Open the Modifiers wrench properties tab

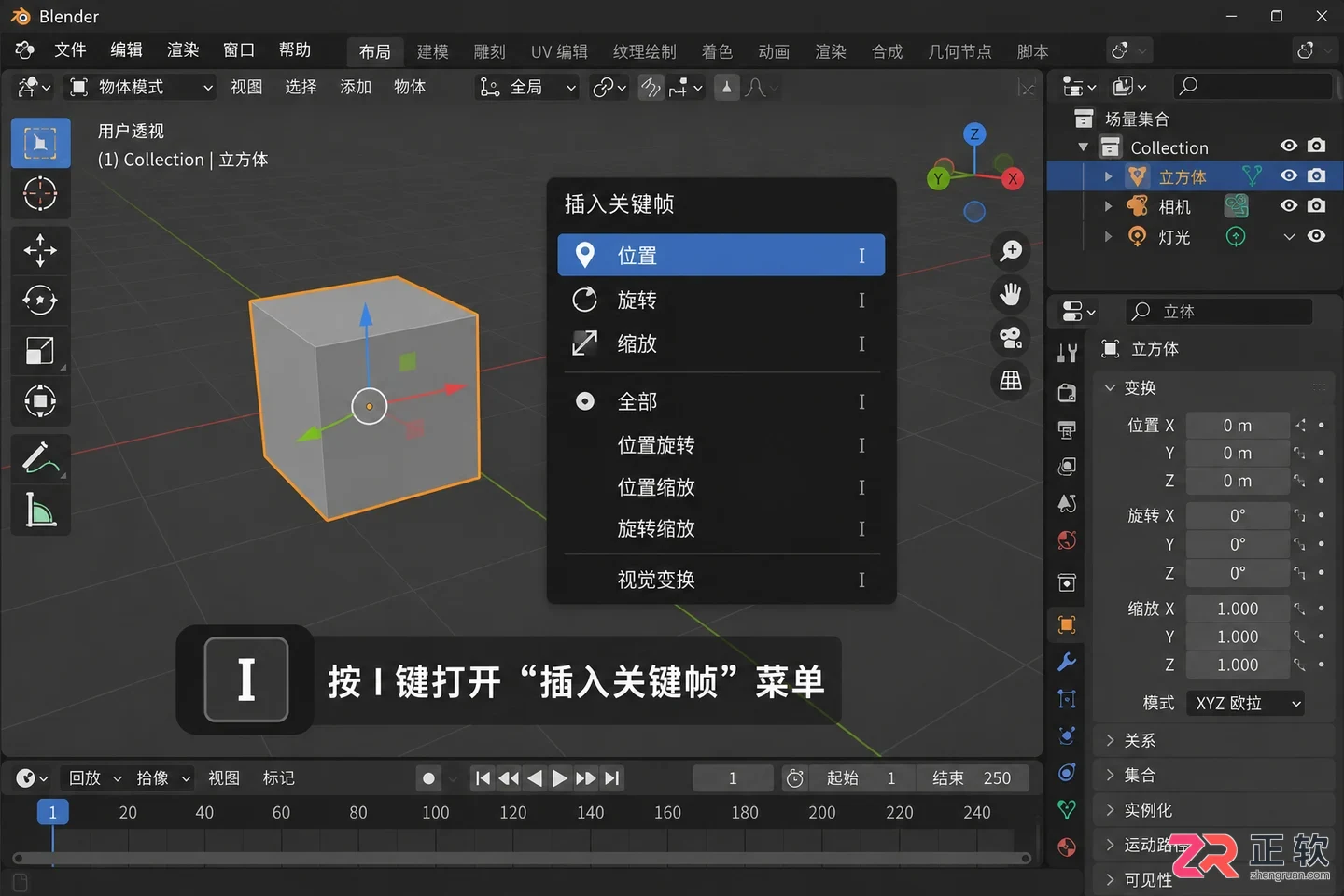coord(1067,662)
